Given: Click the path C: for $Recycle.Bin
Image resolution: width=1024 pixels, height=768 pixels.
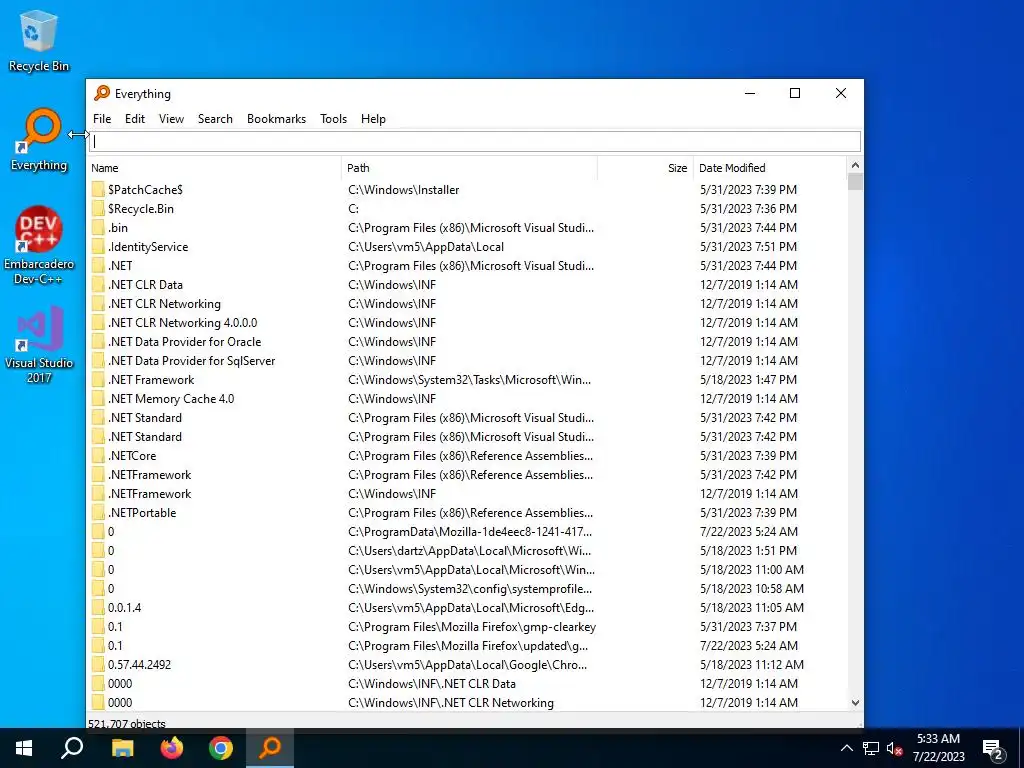Looking at the screenshot, I should [353, 208].
